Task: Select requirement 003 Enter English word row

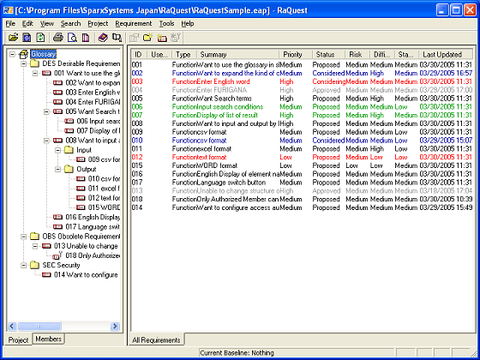Action: click(302, 82)
